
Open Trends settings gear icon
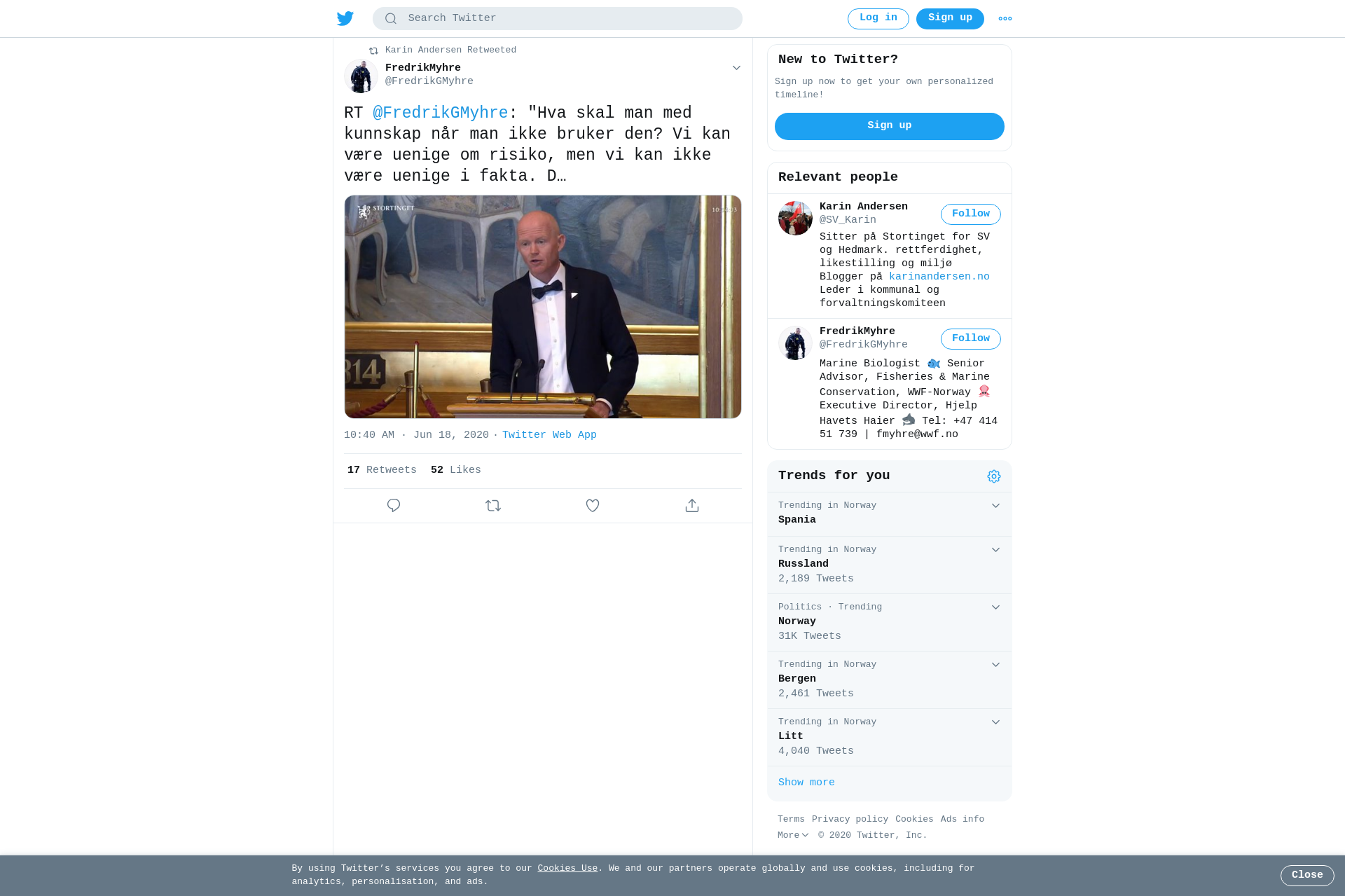pos(994,476)
